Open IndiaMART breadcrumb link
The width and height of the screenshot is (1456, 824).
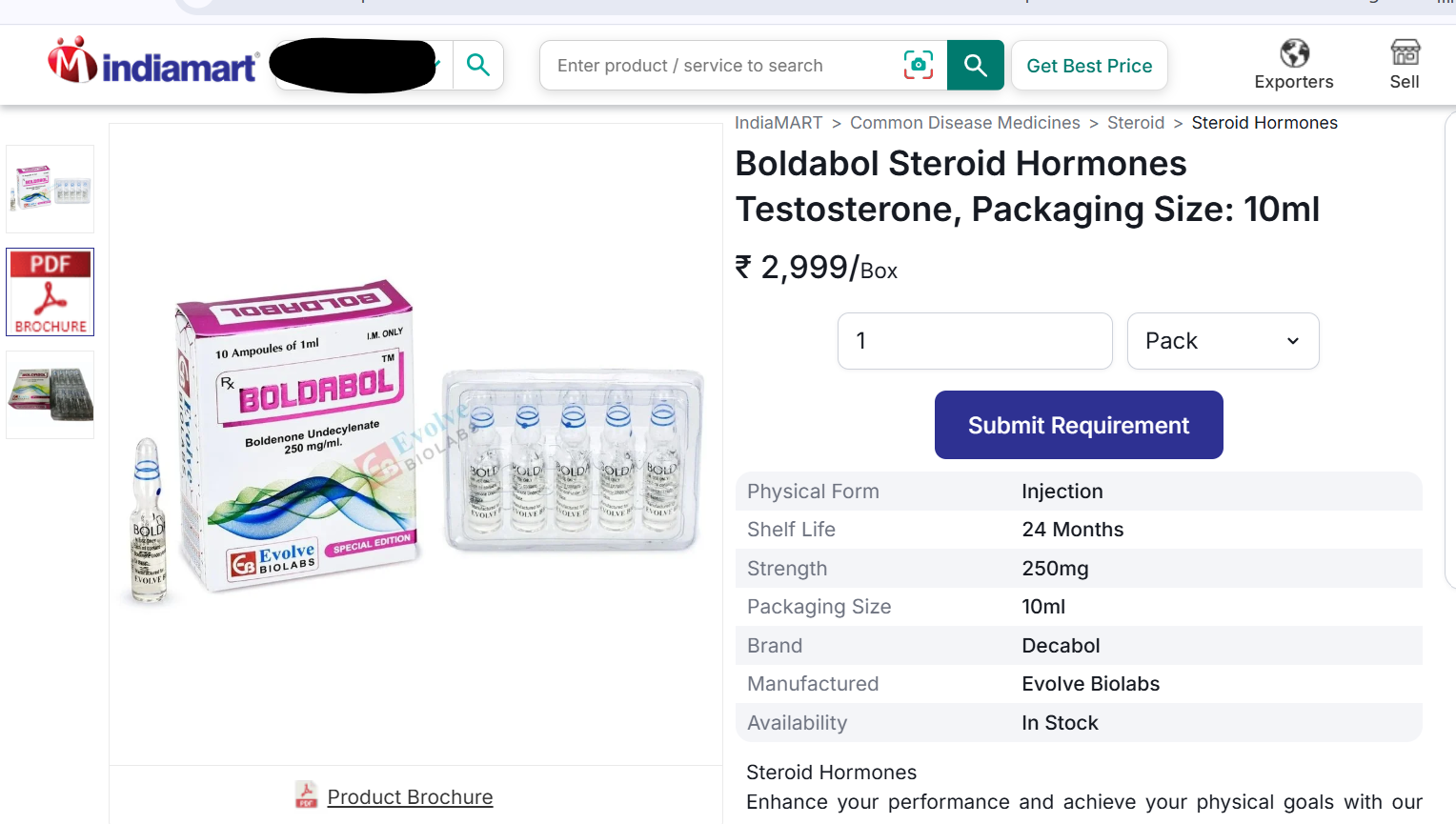[779, 123]
